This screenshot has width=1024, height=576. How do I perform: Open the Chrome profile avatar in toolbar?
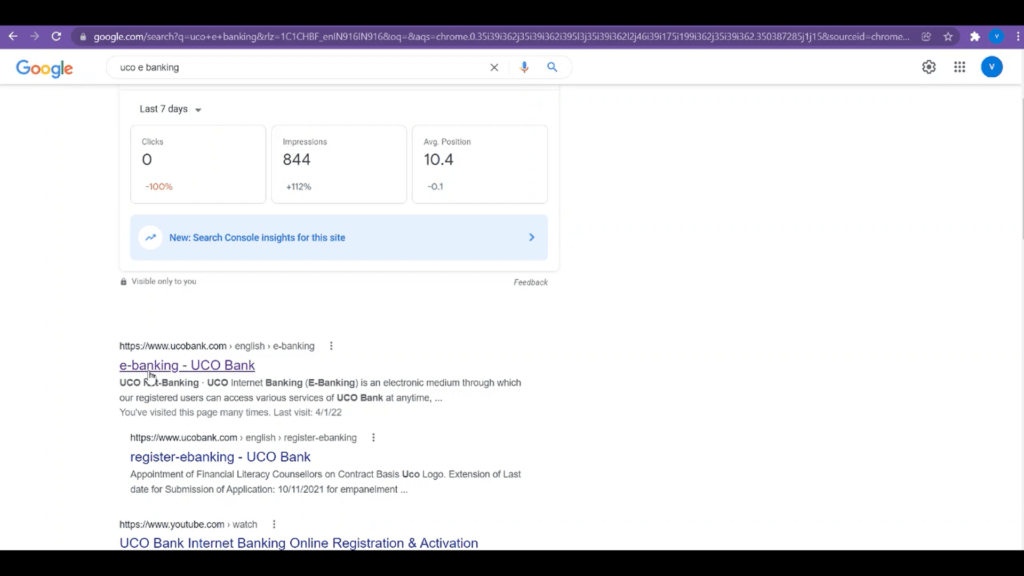[997, 37]
